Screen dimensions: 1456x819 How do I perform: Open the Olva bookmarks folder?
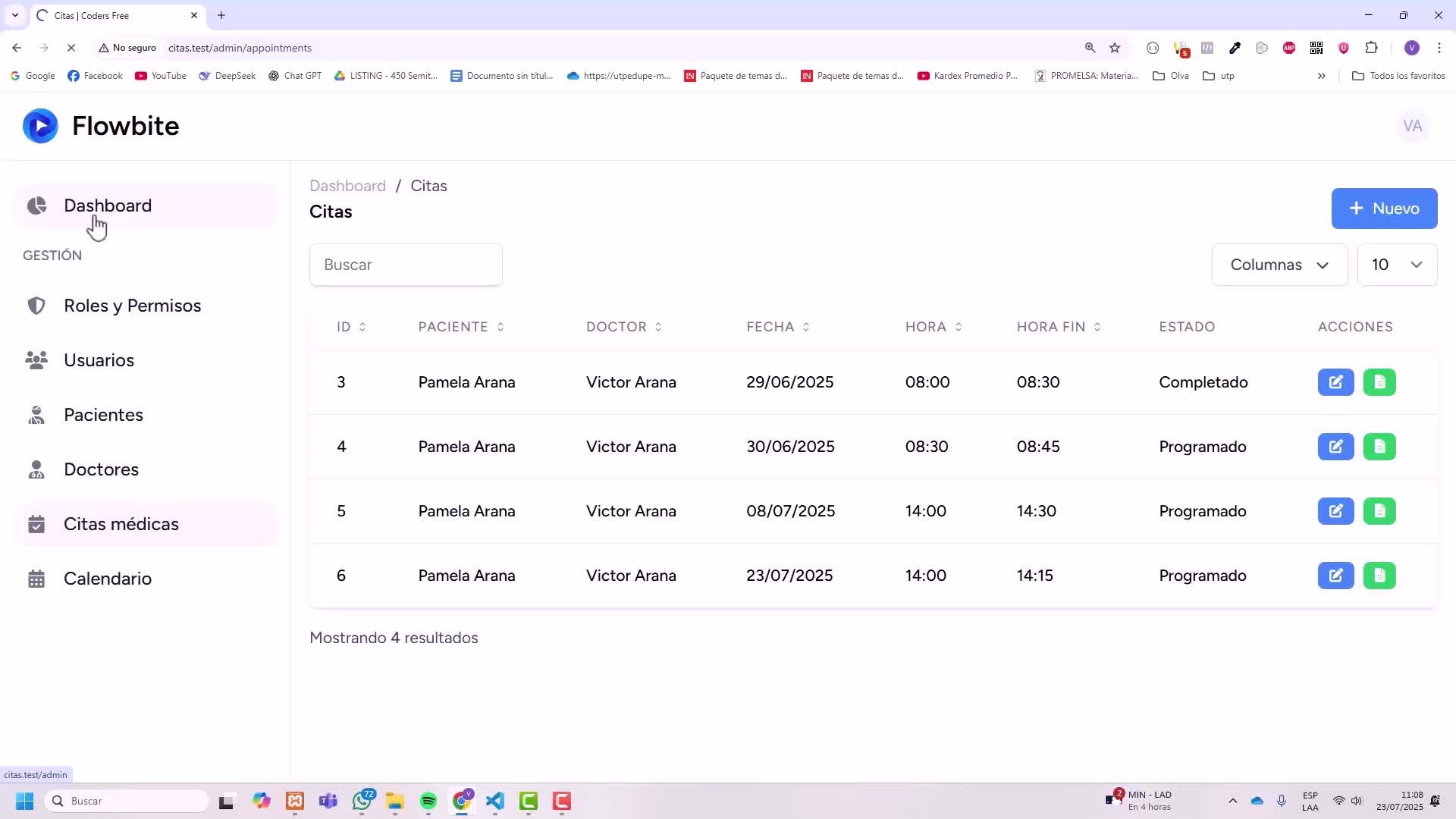point(1170,76)
